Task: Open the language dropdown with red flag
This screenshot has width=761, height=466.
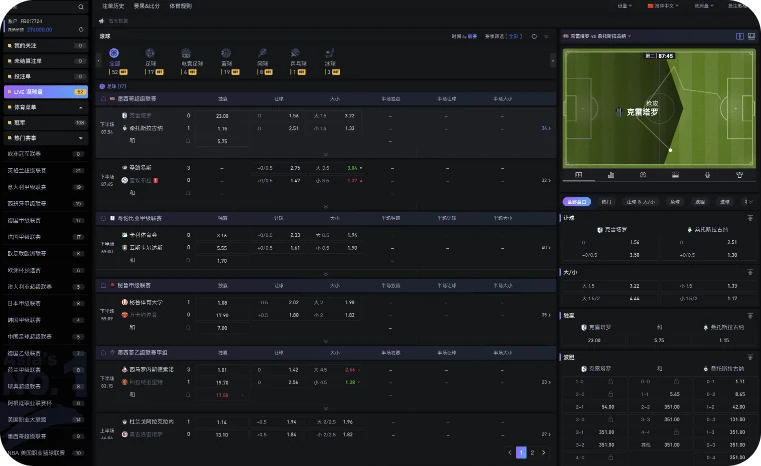Action: click(x=663, y=6)
